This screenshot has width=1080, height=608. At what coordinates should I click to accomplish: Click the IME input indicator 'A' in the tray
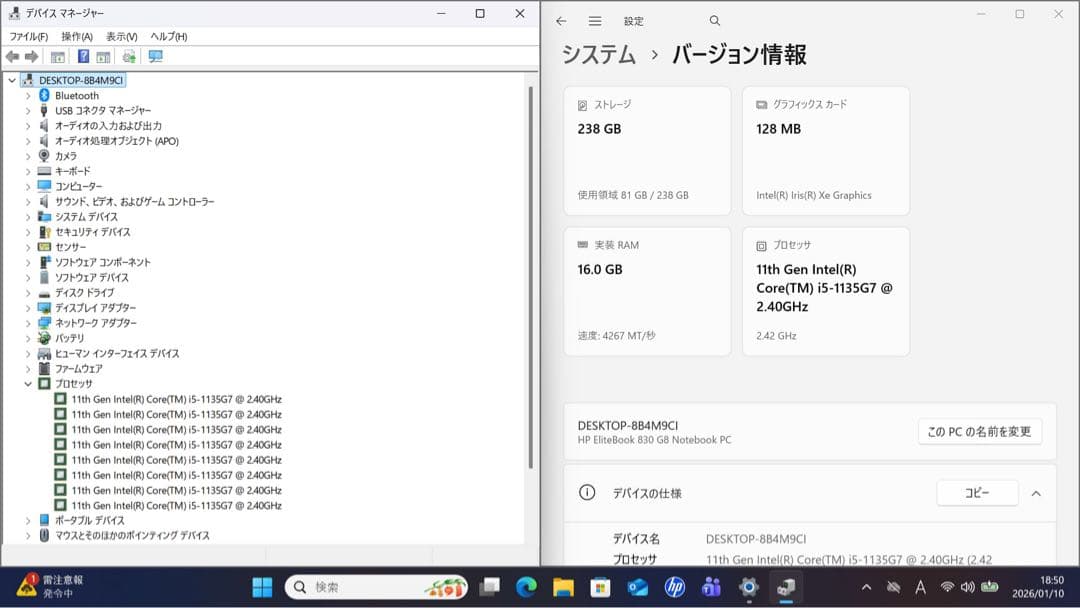point(921,590)
